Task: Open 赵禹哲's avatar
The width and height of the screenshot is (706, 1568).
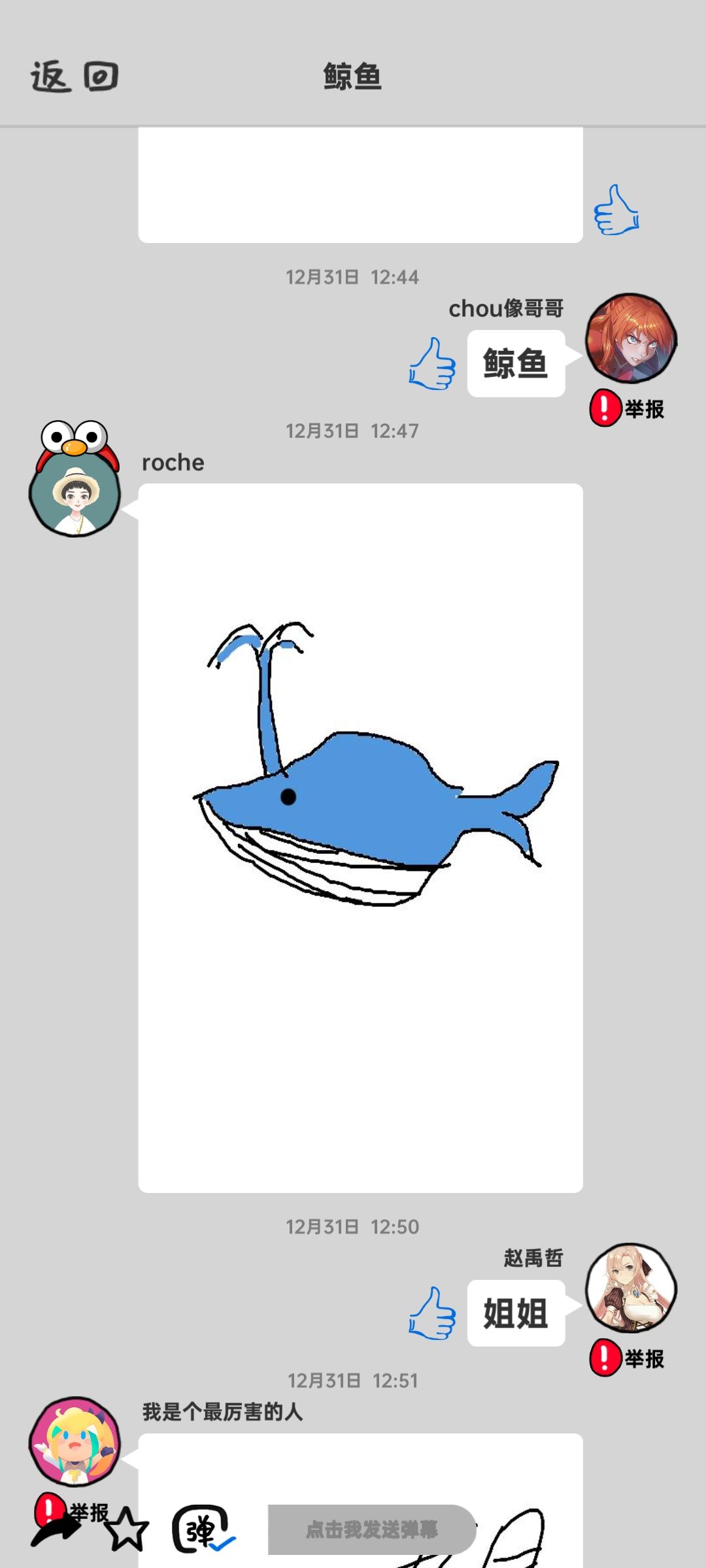Action: (x=631, y=1288)
